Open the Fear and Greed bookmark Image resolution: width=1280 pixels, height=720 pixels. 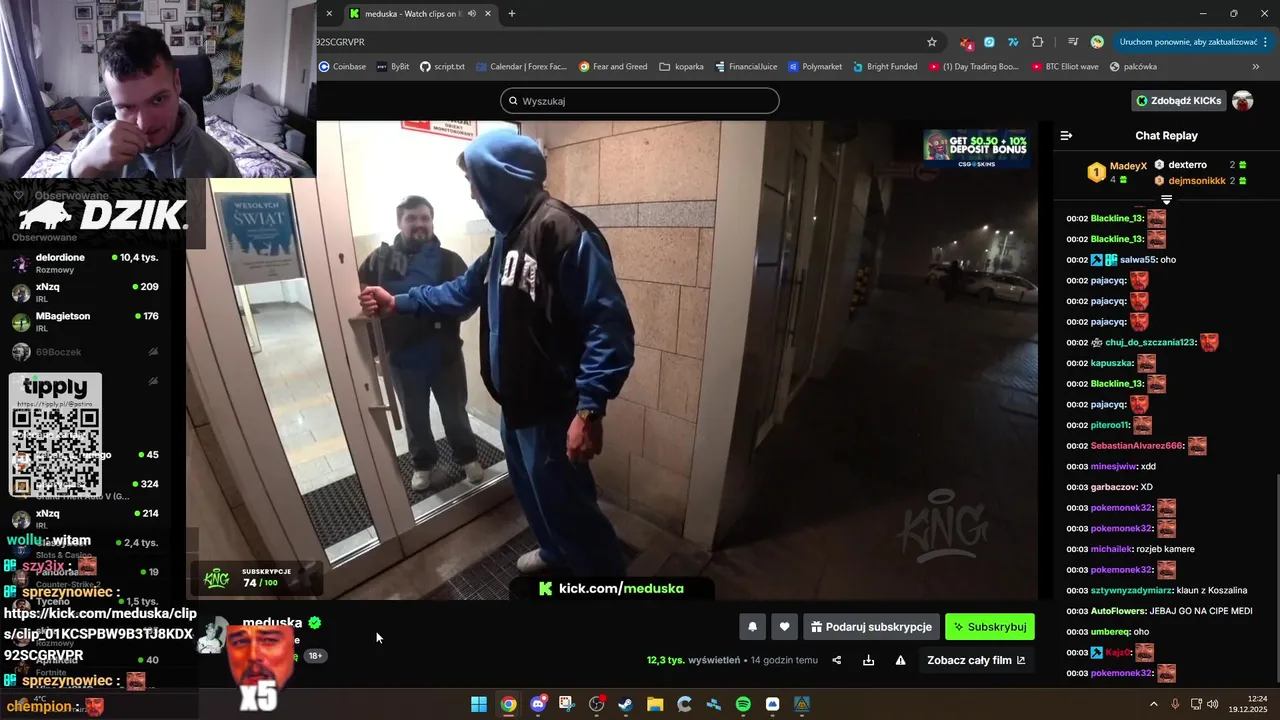[x=613, y=67]
